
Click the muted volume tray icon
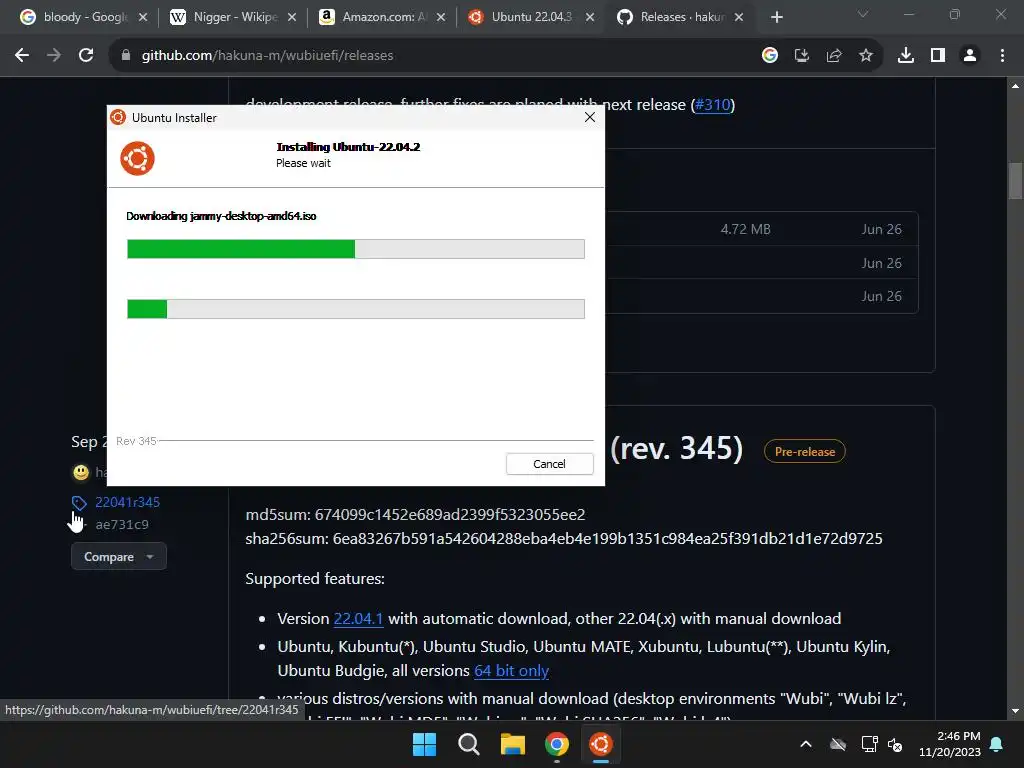pos(895,744)
